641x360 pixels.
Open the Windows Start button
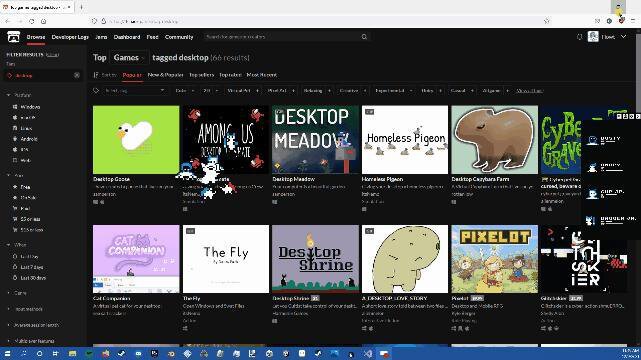pos(7,353)
